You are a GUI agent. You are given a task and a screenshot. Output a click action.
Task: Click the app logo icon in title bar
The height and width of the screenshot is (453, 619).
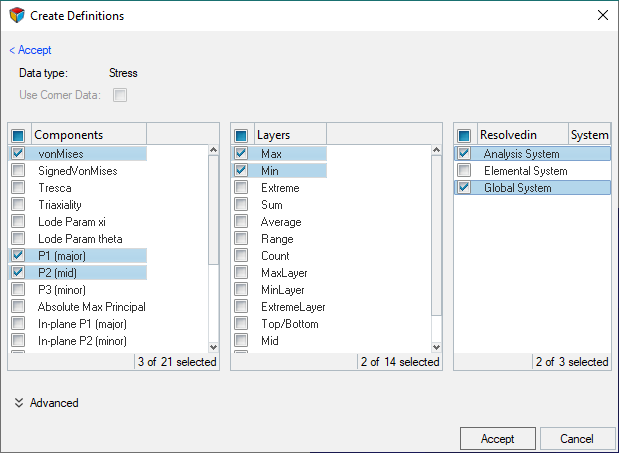[x=15, y=15]
